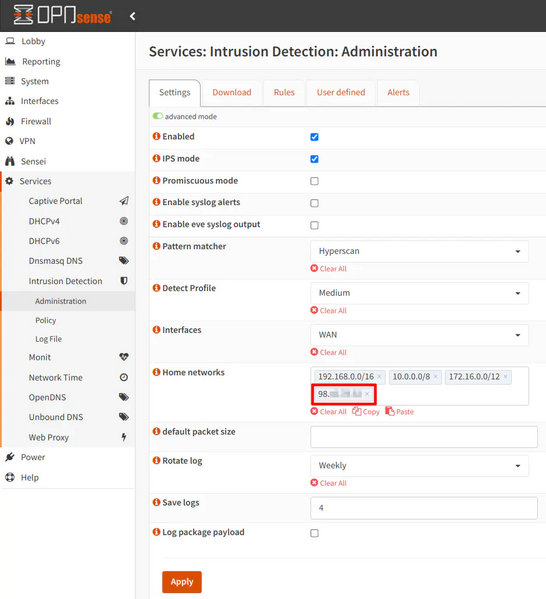This screenshot has width=546, height=599.
Task: Click OpenDNS tags icon
Action: pos(124,397)
